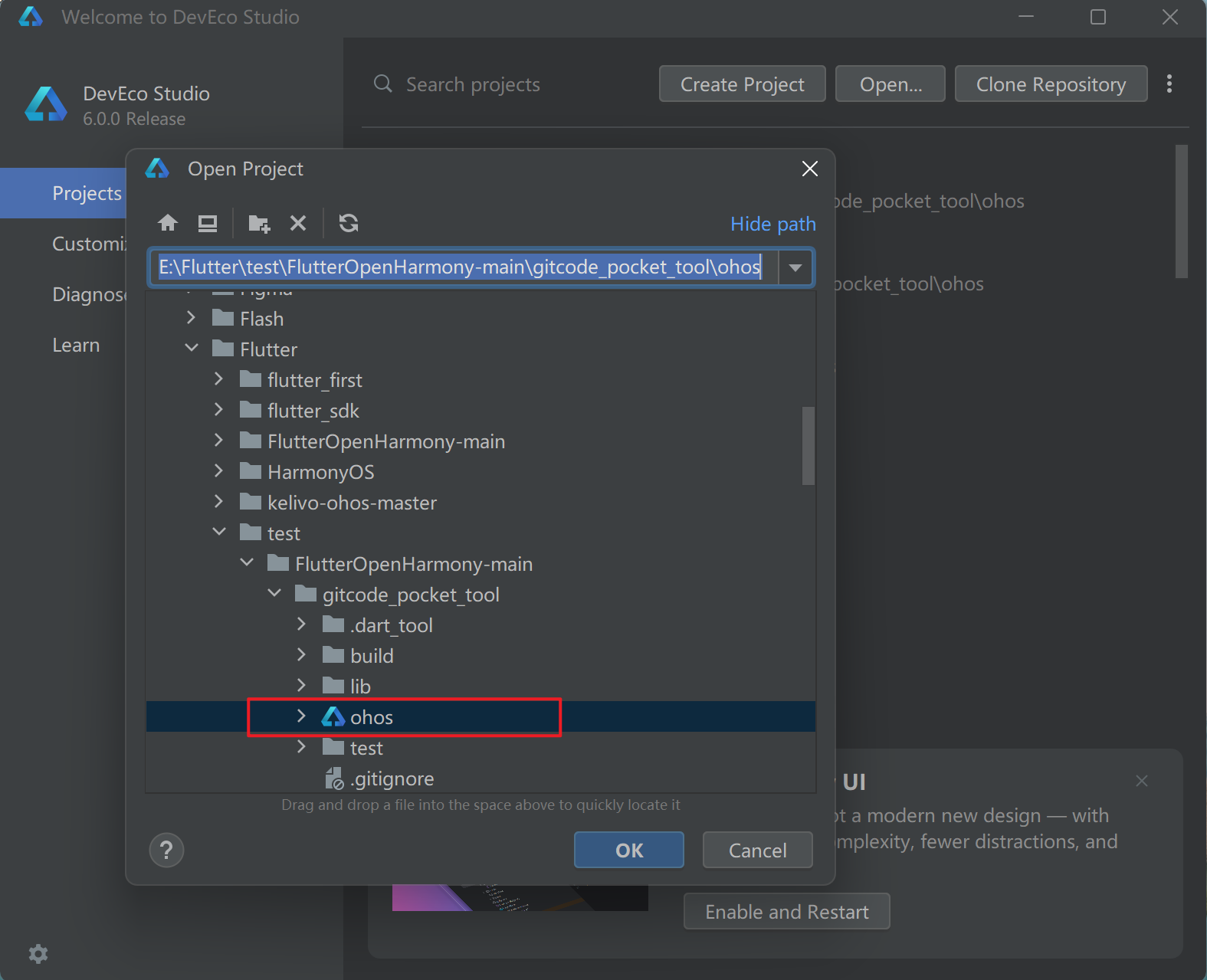1207x980 pixels.
Task: Expand the .dart_tool folder
Action: click(x=302, y=624)
